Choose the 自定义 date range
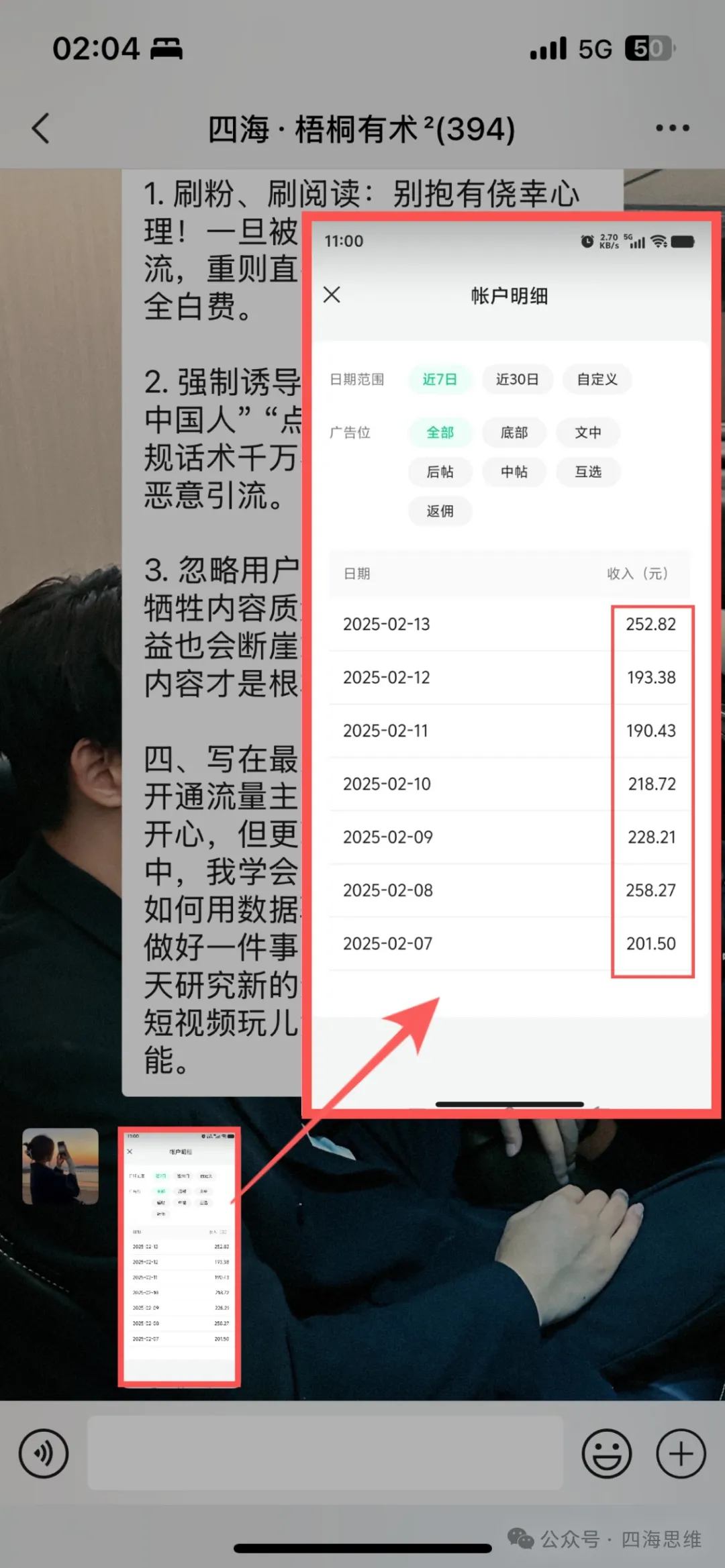The image size is (725, 1568). pos(597,379)
